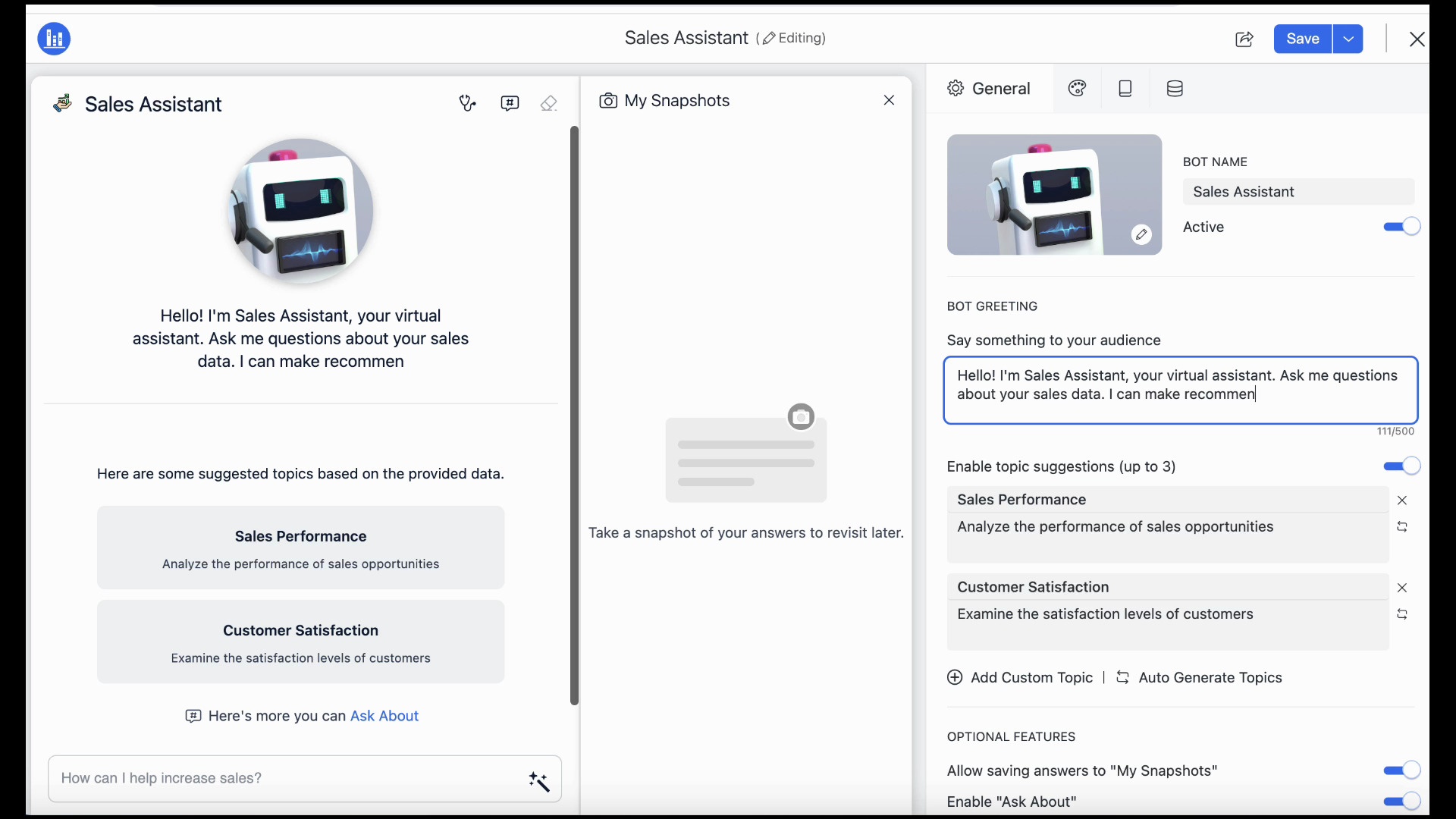The image size is (1456, 819).
Task: Regenerate the Sales Performance topic
Action: pyautogui.click(x=1403, y=526)
